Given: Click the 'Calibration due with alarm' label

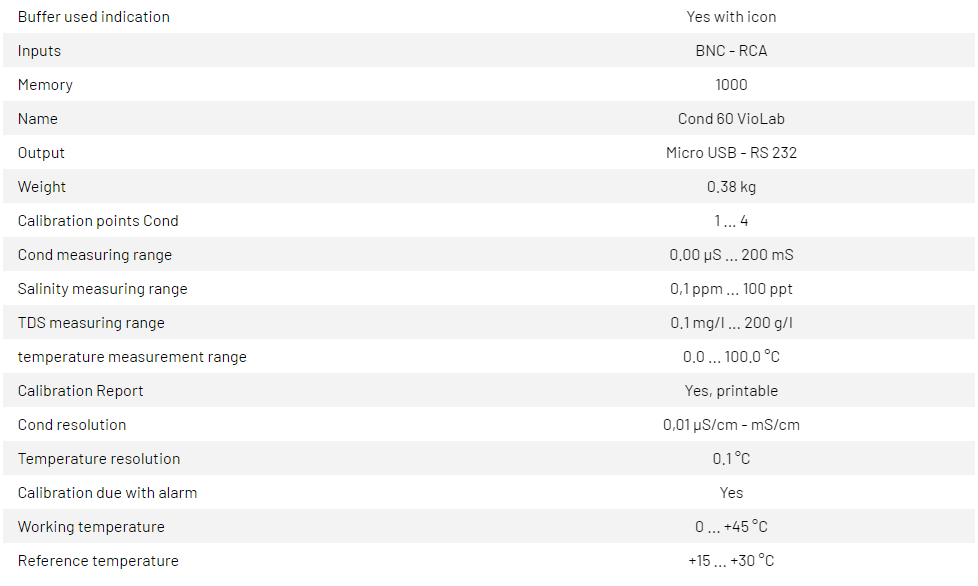Looking at the screenshot, I should click(107, 493).
